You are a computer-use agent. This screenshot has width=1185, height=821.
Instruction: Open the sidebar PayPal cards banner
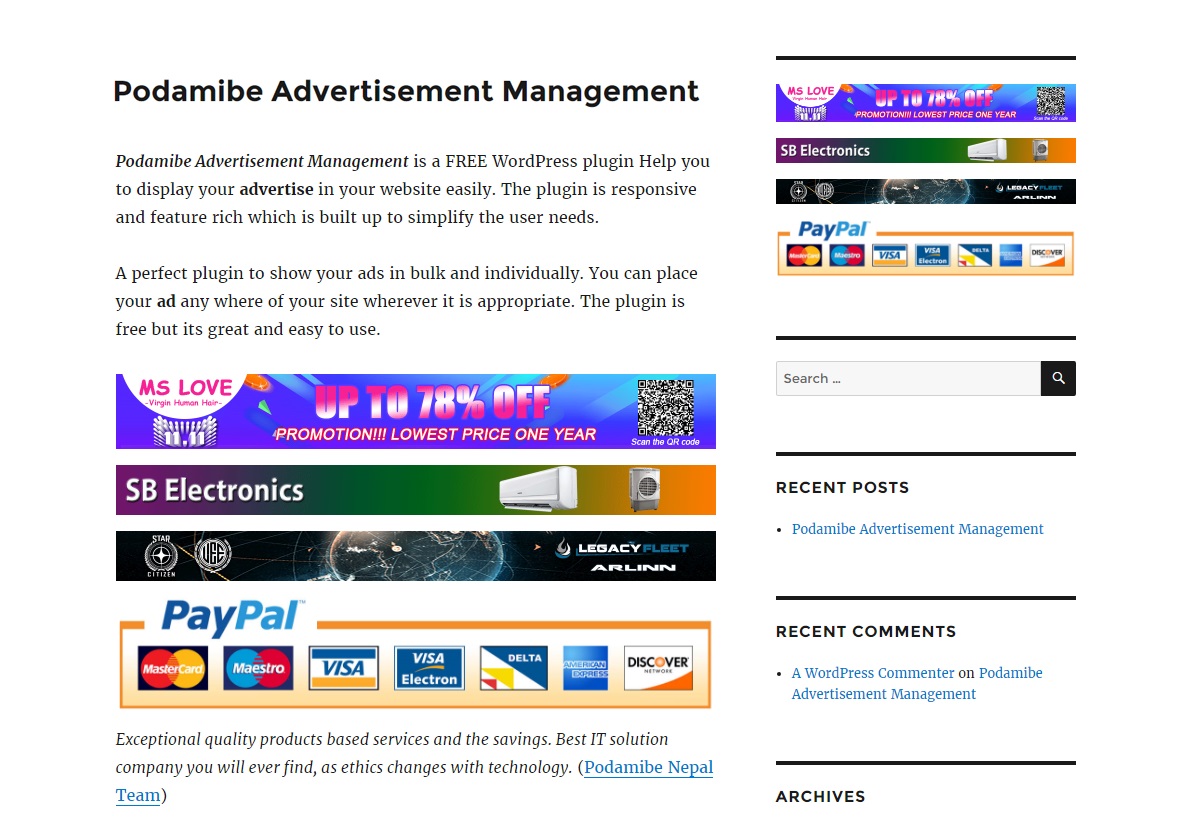point(926,248)
